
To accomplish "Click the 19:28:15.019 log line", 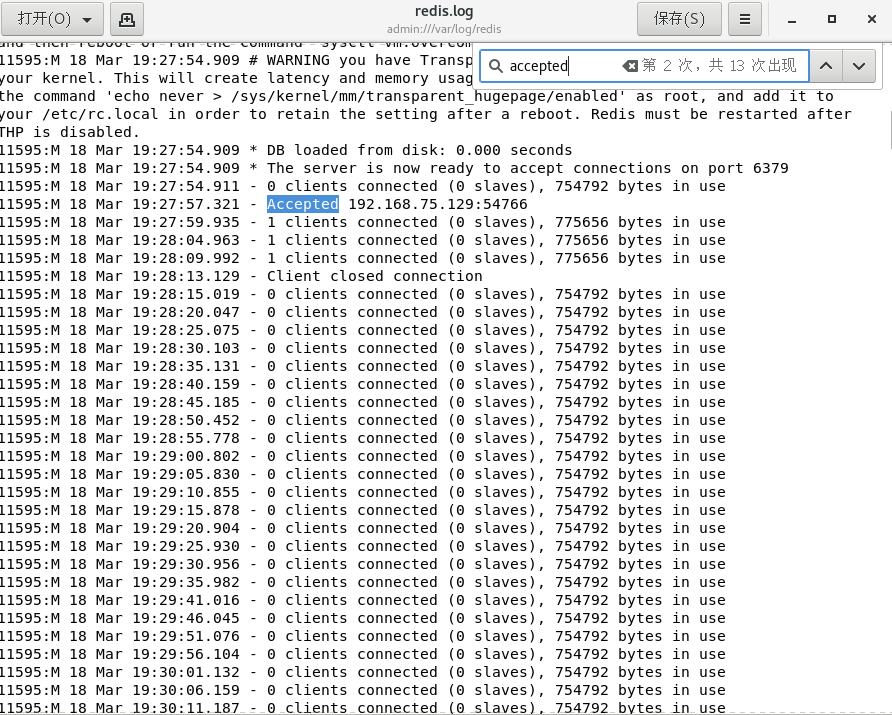I will pyautogui.click(x=363, y=295).
